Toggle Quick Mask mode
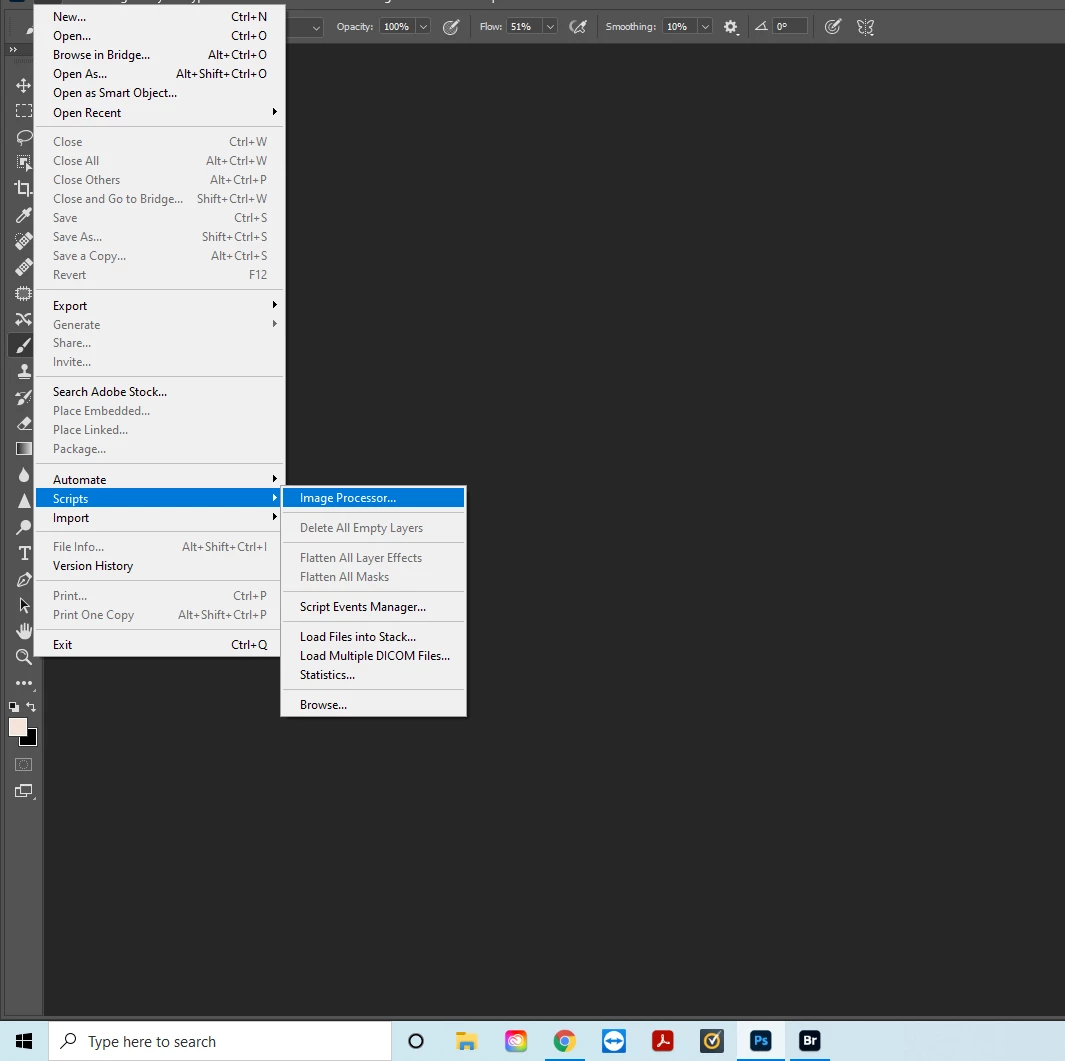1065x1061 pixels. pos(23,765)
